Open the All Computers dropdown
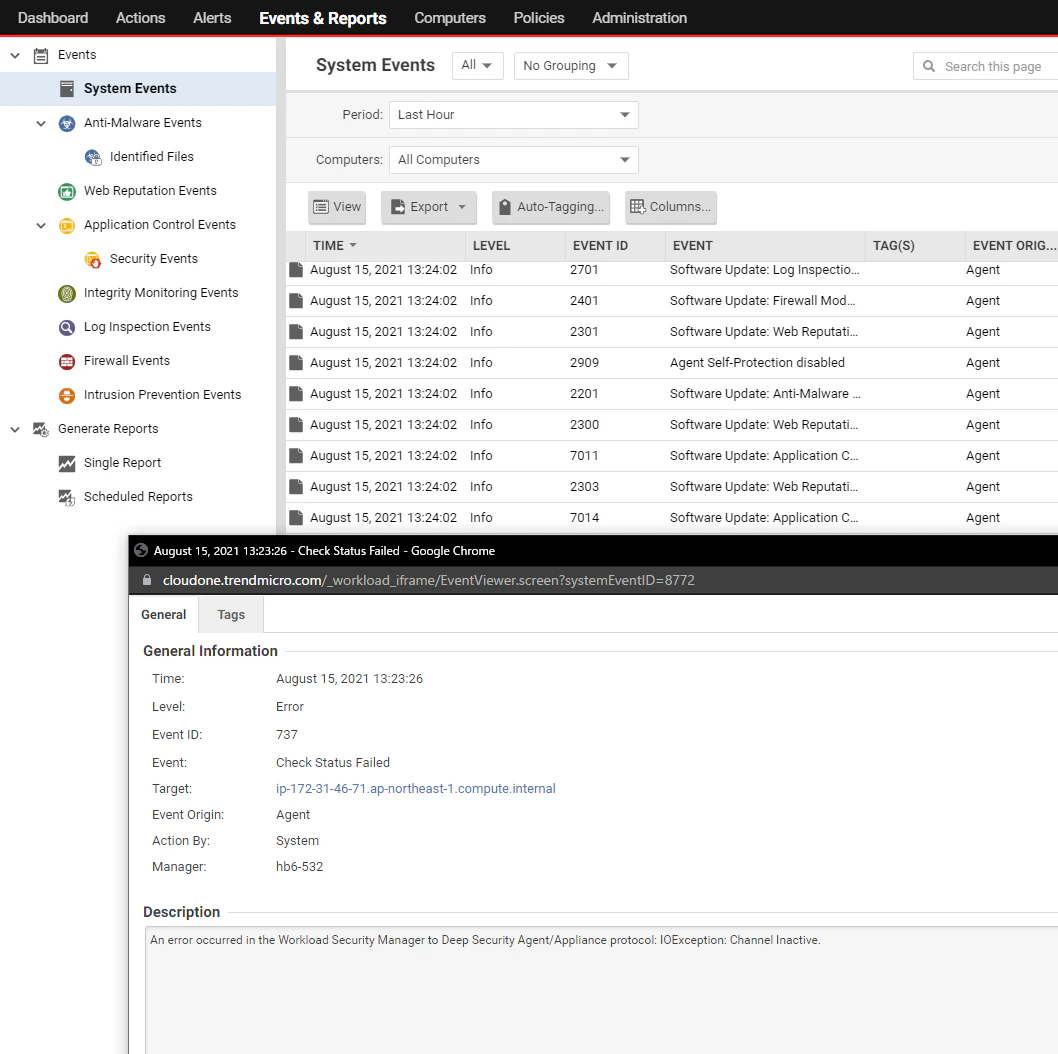Screen dimensions: 1058x1054 (513, 160)
